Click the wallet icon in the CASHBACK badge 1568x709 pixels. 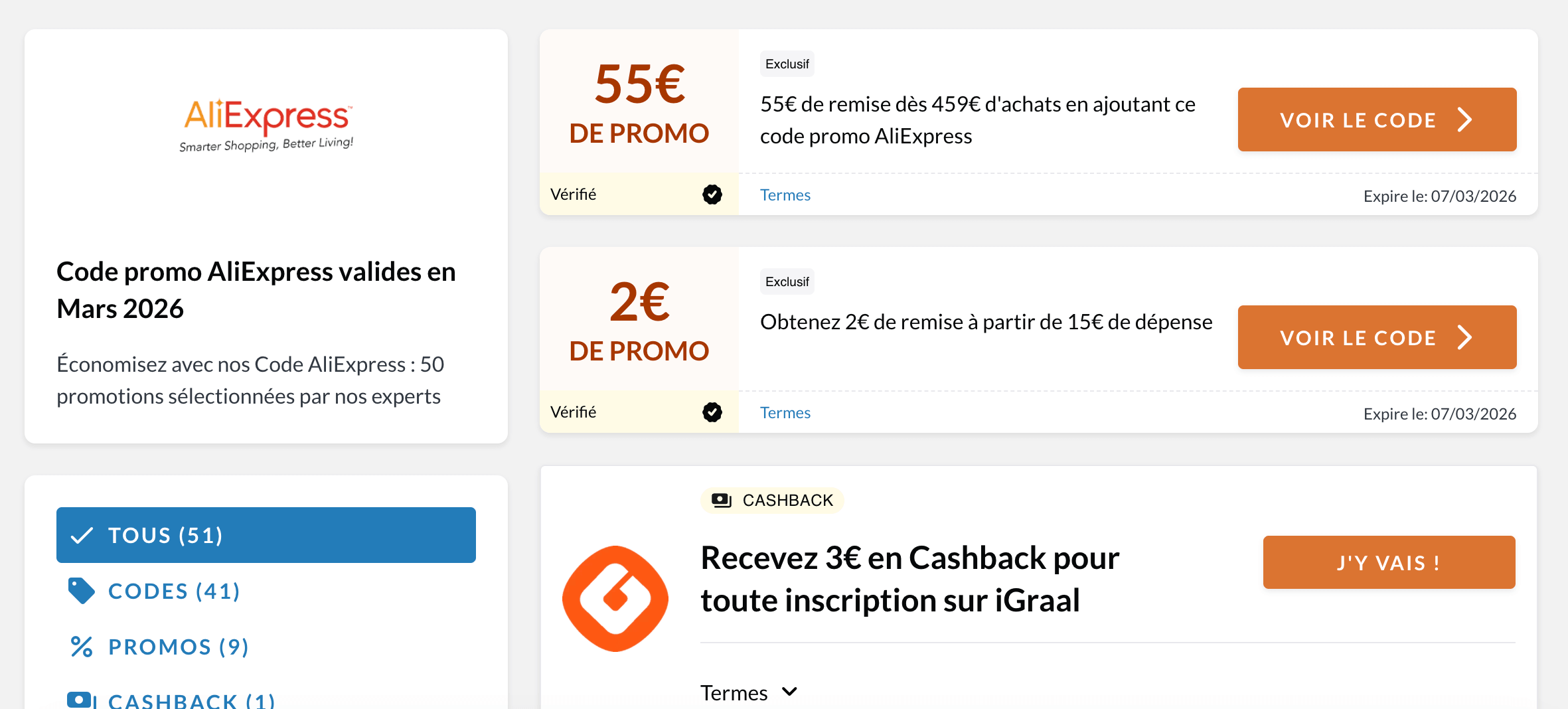(721, 499)
